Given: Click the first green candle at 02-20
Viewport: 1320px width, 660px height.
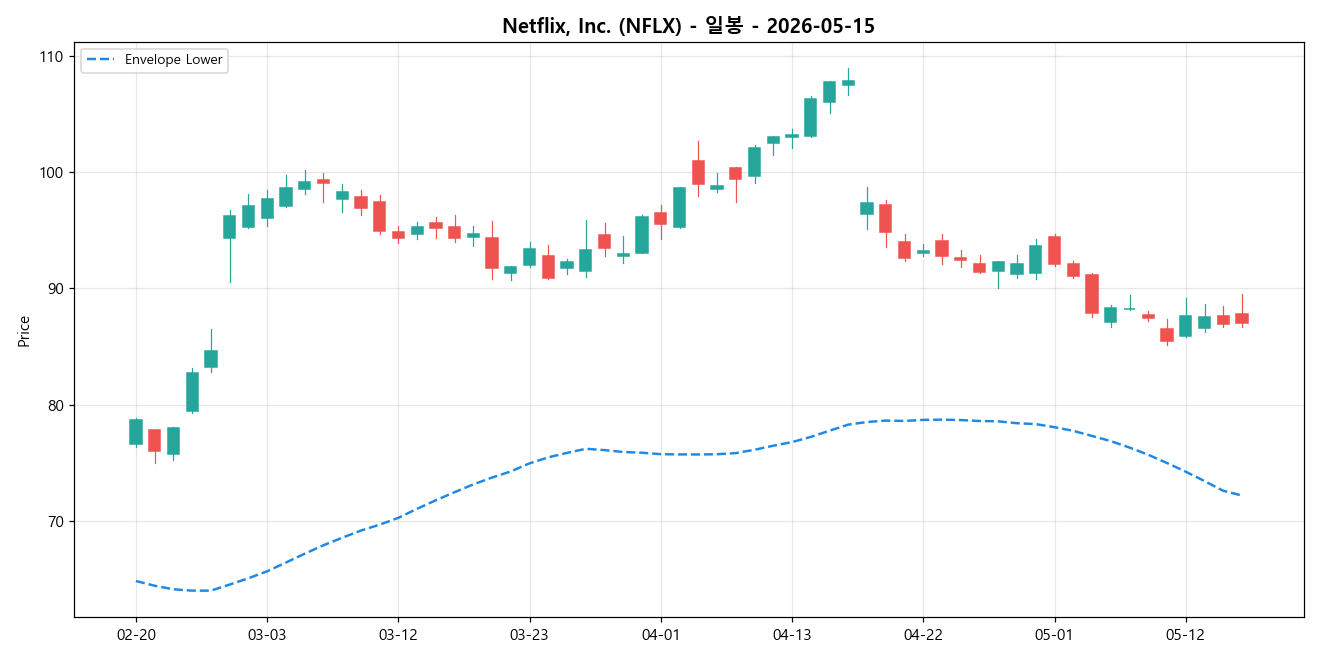Looking at the screenshot, I should [136, 432].
